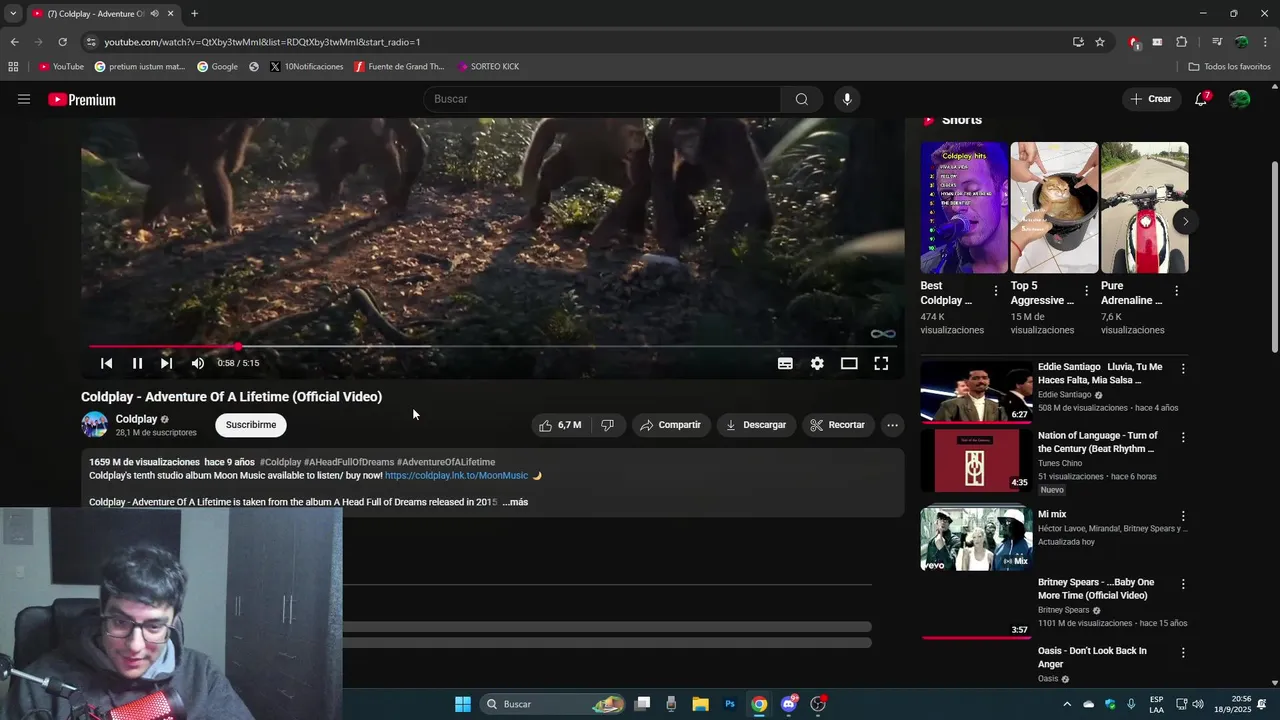Enter fullscreen mode

pyautogui.click(x=881, y=363)
